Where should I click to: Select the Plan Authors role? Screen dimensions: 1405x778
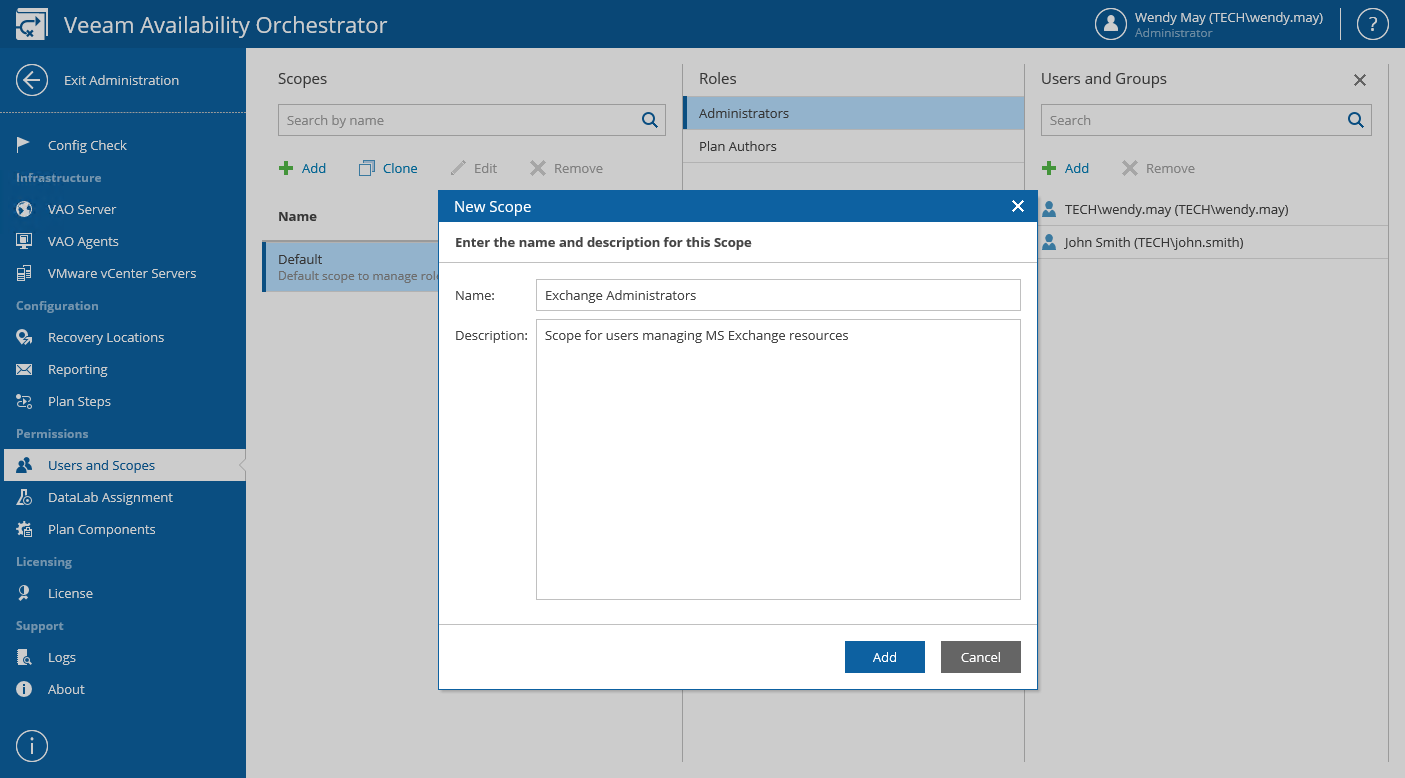click(854, 146)
